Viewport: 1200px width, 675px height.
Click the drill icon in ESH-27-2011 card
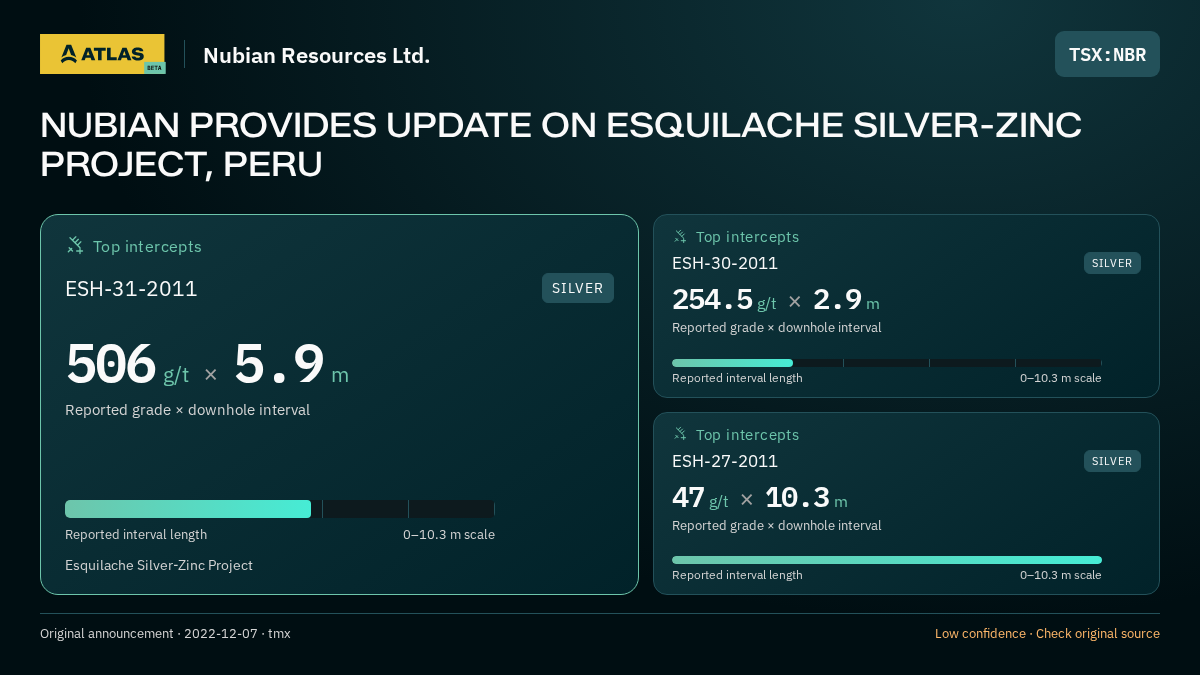point(680,434)
